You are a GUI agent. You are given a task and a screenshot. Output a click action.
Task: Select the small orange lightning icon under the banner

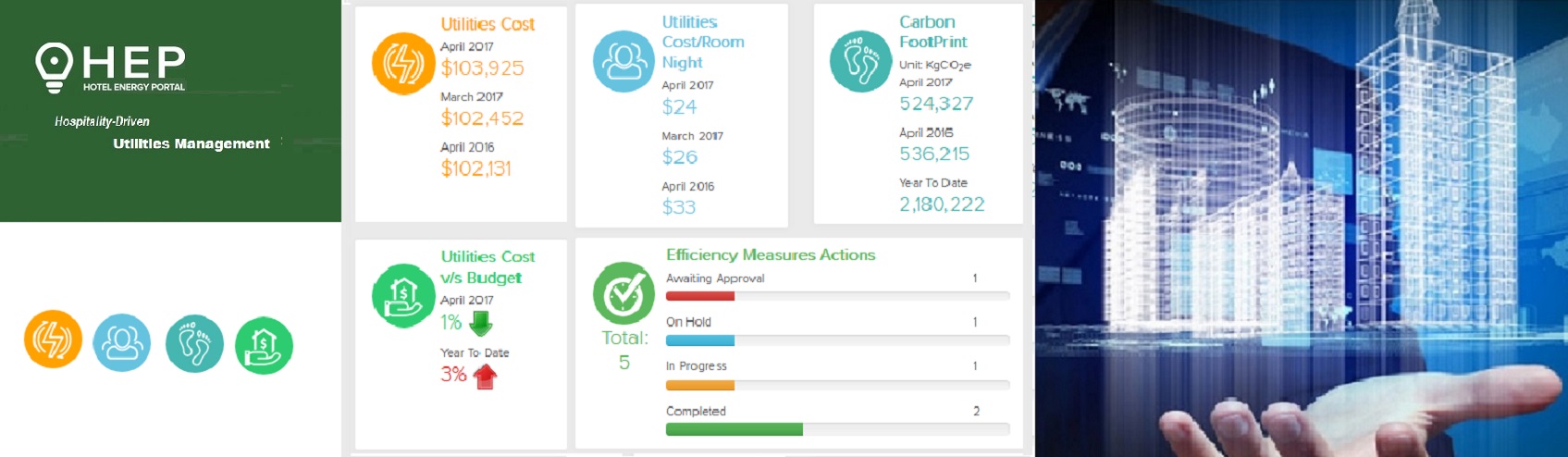pyautogui.click(x=53, y=339)
